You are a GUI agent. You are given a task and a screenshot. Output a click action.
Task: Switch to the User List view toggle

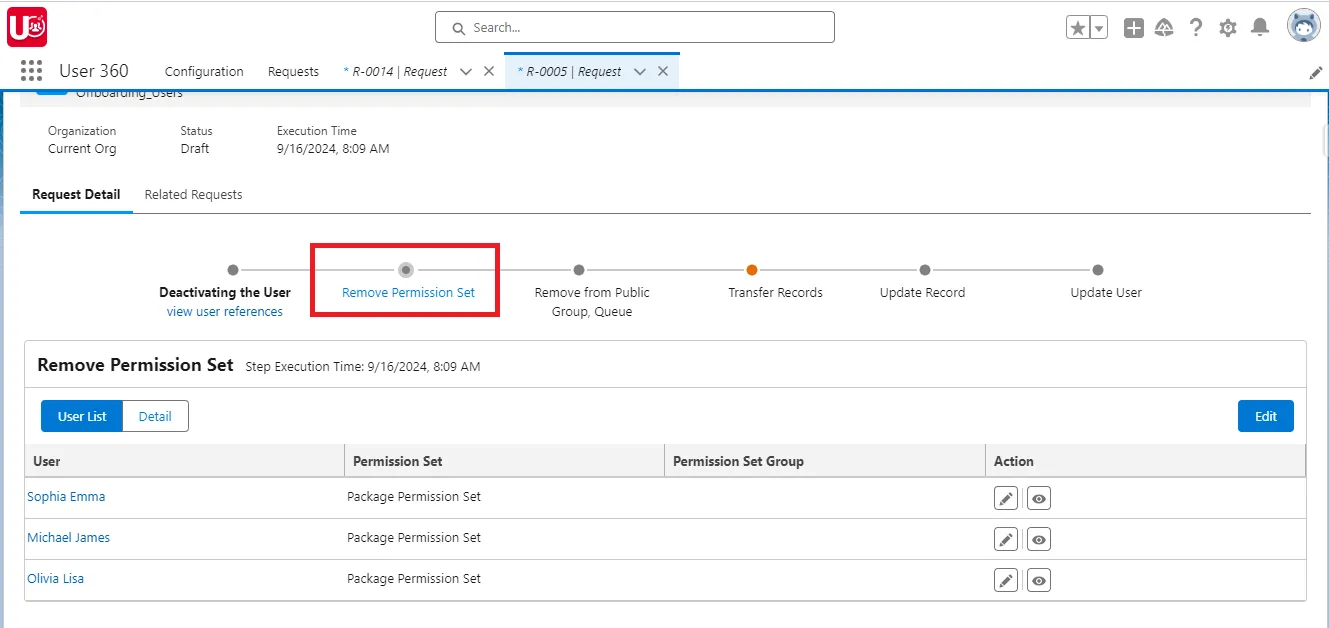(x=81, y=416)
